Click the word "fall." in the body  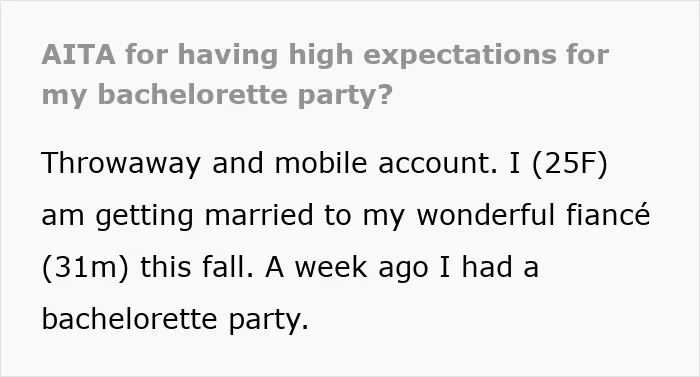click(x=228, y=267)
